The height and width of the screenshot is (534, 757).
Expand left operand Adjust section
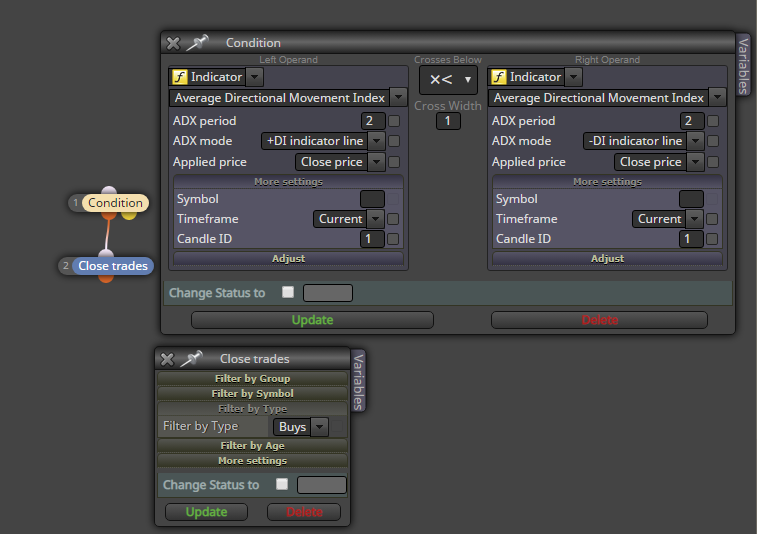tap(288, 258)
